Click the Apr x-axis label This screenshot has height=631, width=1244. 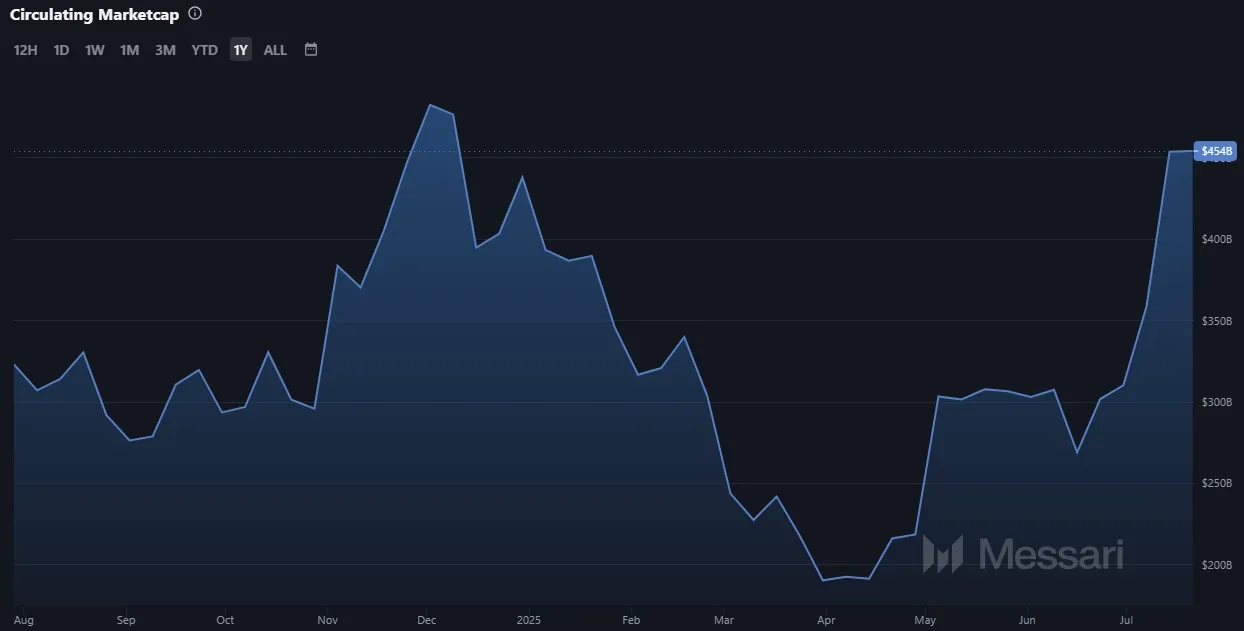point(825,620)
